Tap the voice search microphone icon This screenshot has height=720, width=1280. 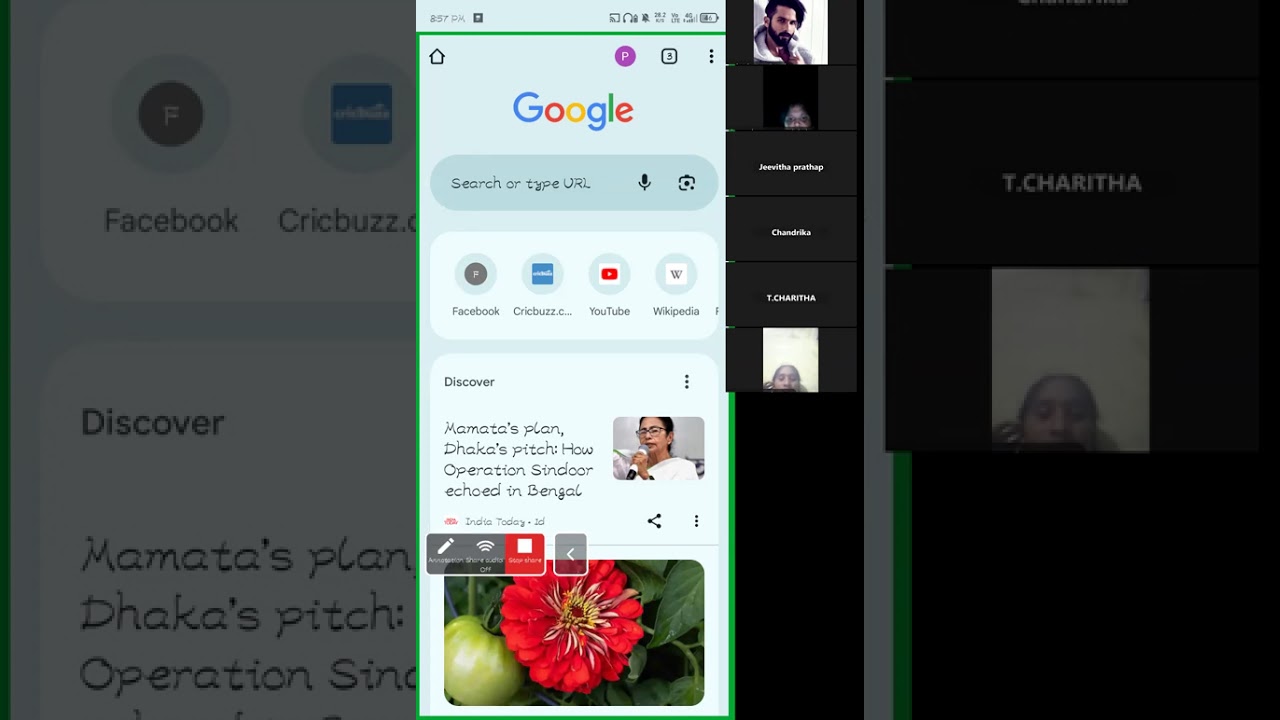click(644, 183)
